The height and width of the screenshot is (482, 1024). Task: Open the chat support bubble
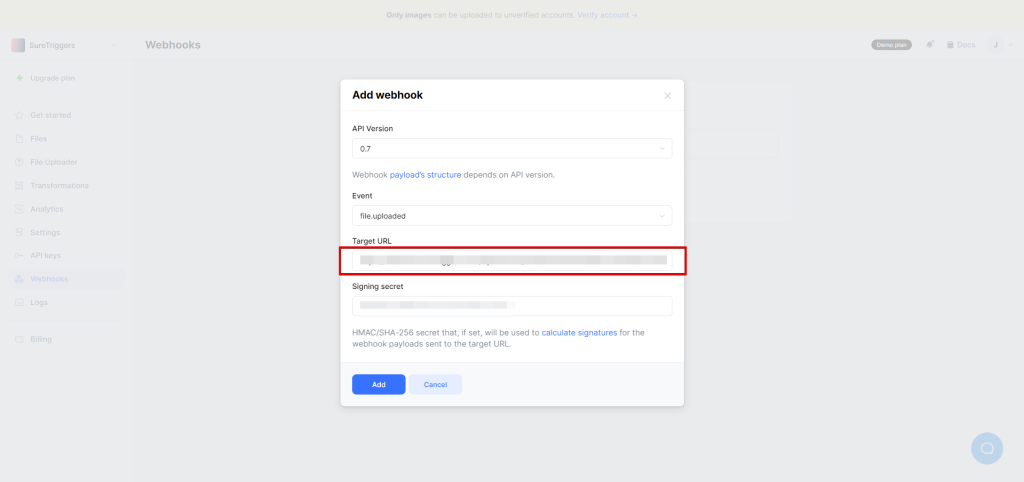pos(986,447)
